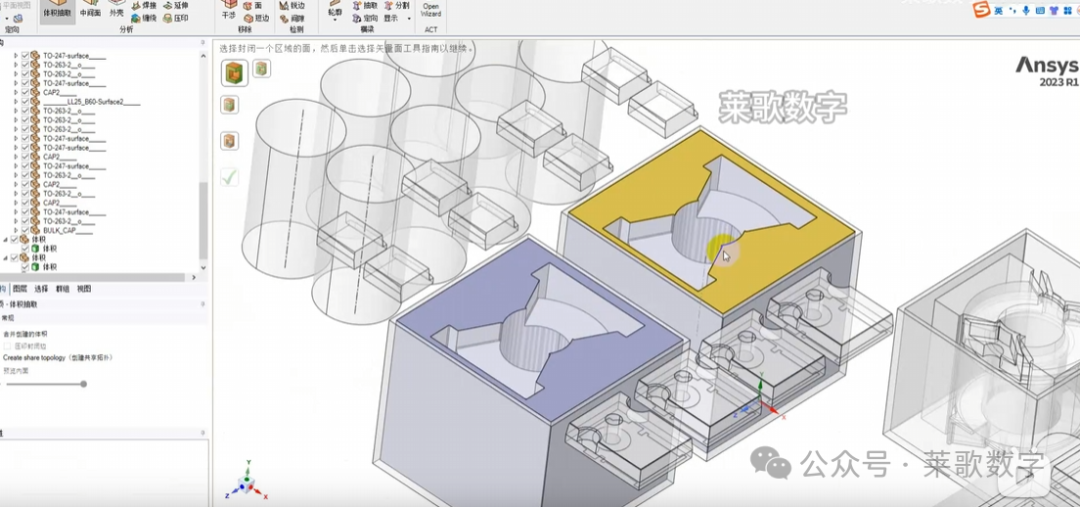The height and width of the screenshot is (507, 1080).
Task: Toggle visibility checkbox for LL25_B60-Surface2
Action: tap(25, 101)
